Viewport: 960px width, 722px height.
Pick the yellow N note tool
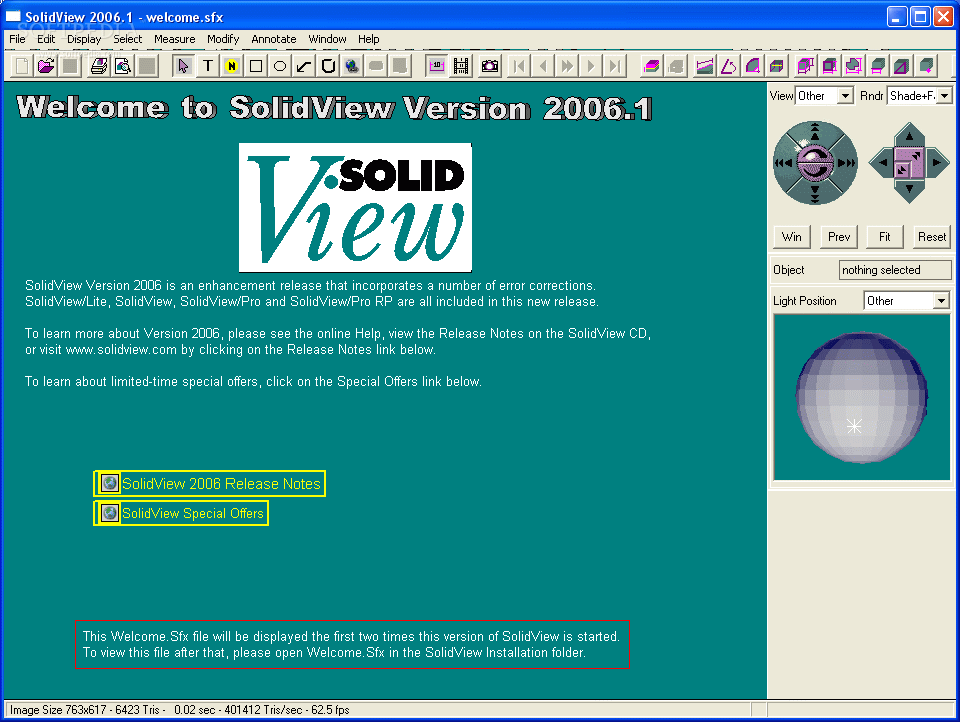click(231, 66)
